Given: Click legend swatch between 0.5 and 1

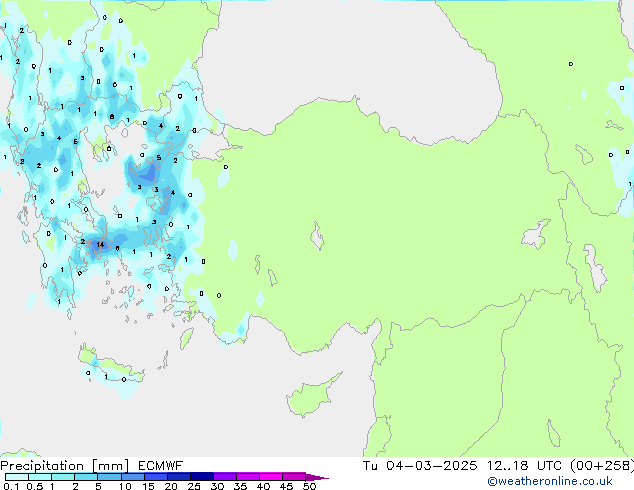Looking at the screenshot, I should [x=40, y=477].
